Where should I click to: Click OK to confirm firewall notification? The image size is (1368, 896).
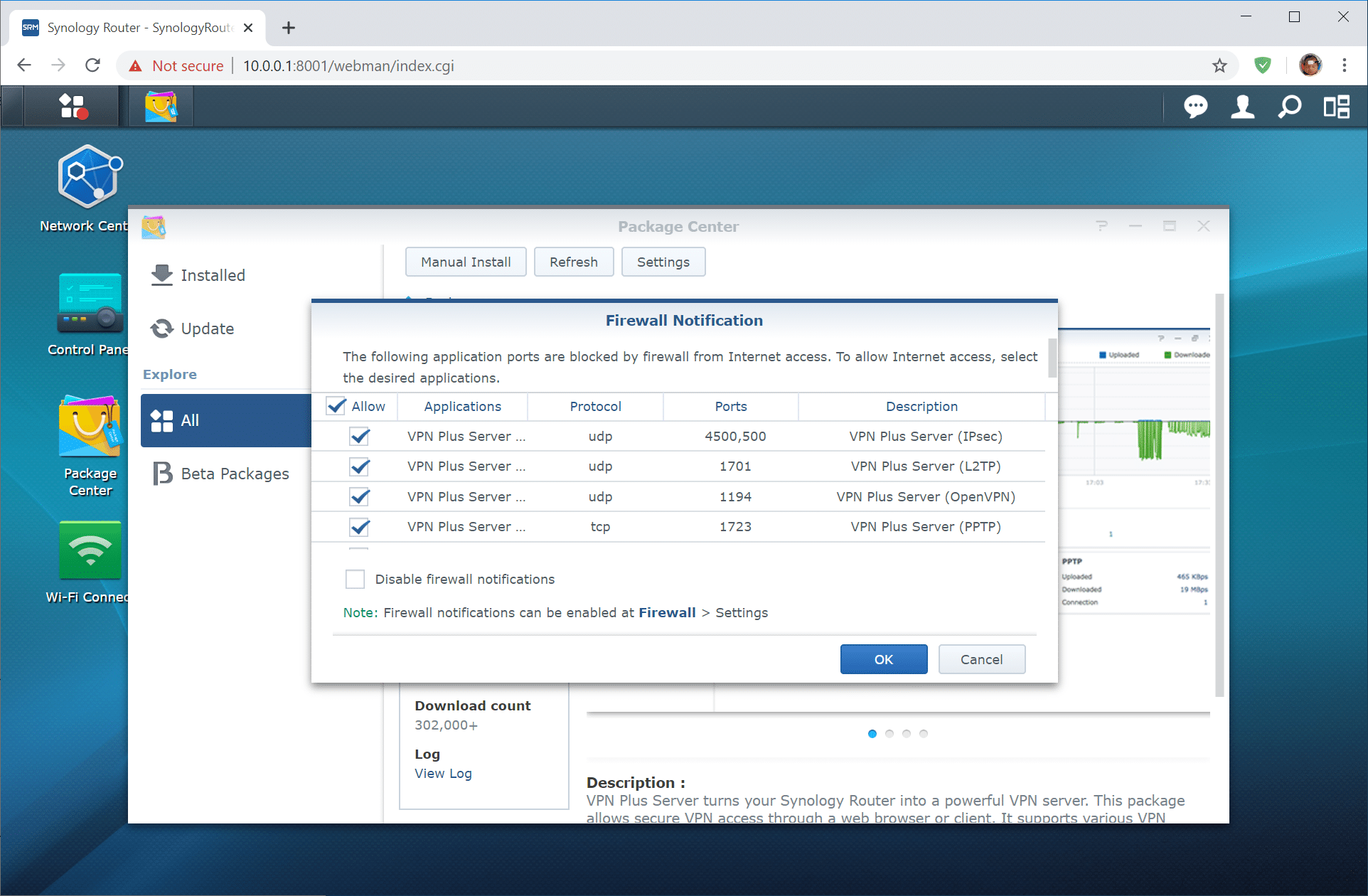pyautogui.click(x=883, y=659)
